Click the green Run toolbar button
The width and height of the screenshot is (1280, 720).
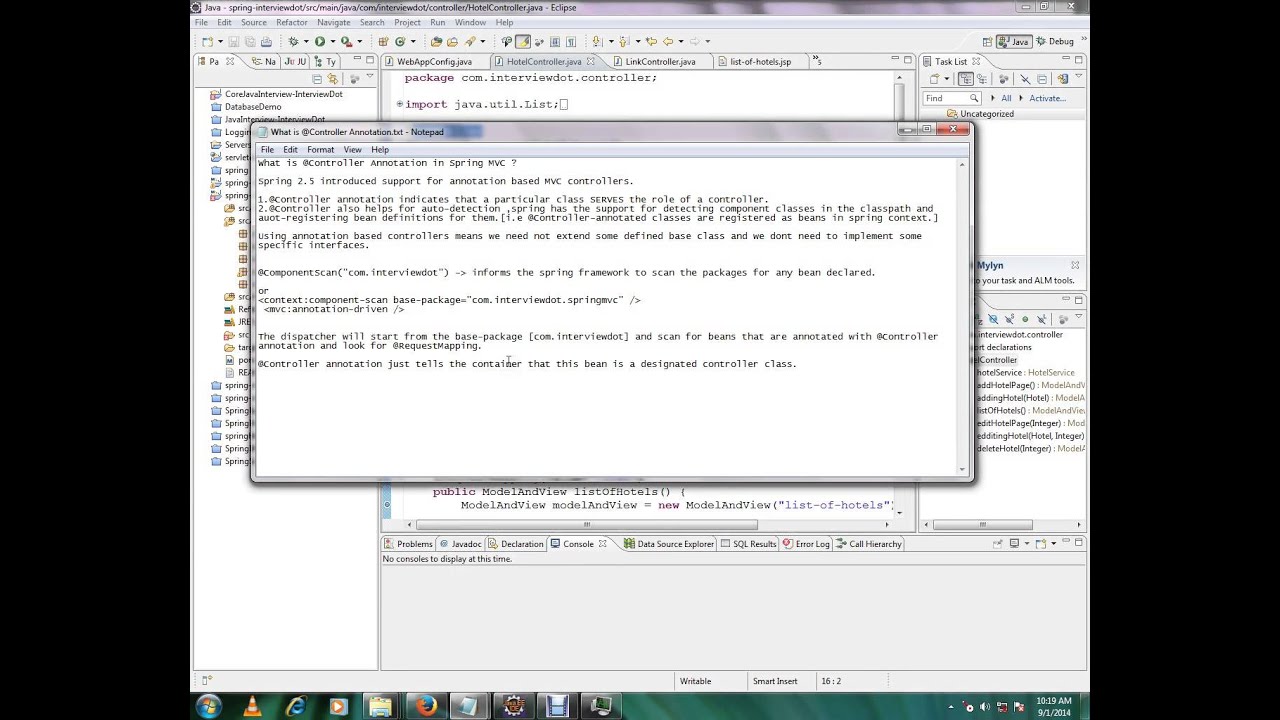coord(320,41)
